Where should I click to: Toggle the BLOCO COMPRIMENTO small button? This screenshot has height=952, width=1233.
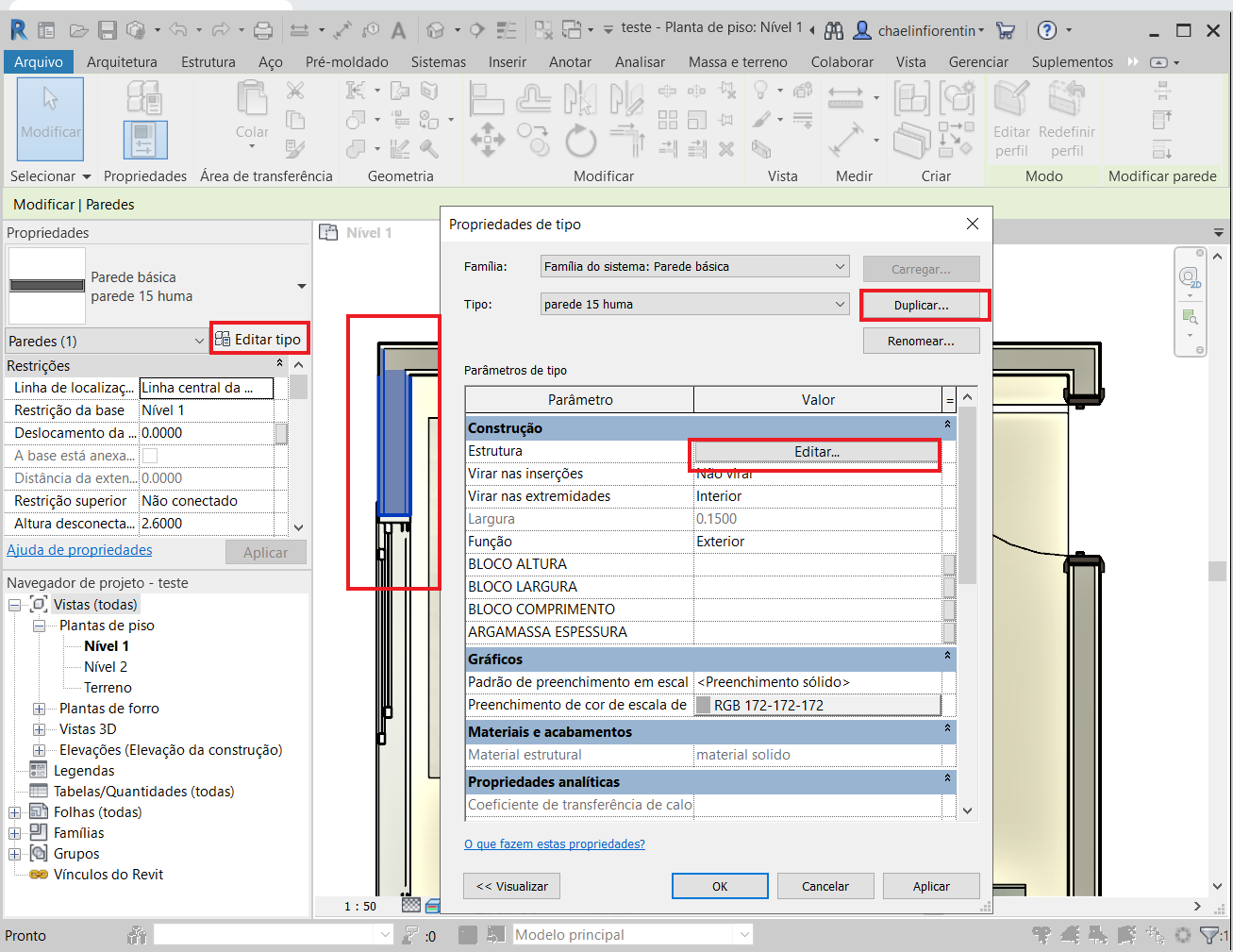(949, 610)
